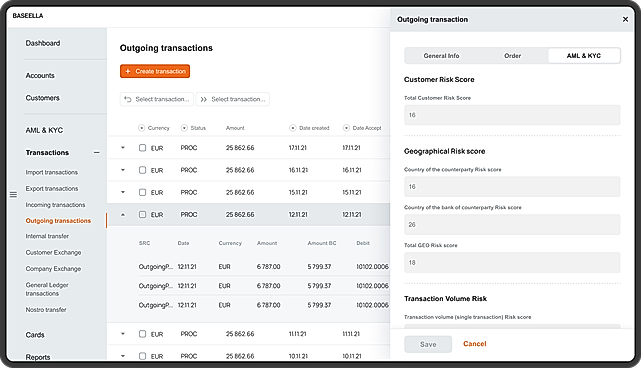Click the Amount BC sub-table header
Image resolution: width=641 pixels, height=368 pixels.
[x=322, y=243]
